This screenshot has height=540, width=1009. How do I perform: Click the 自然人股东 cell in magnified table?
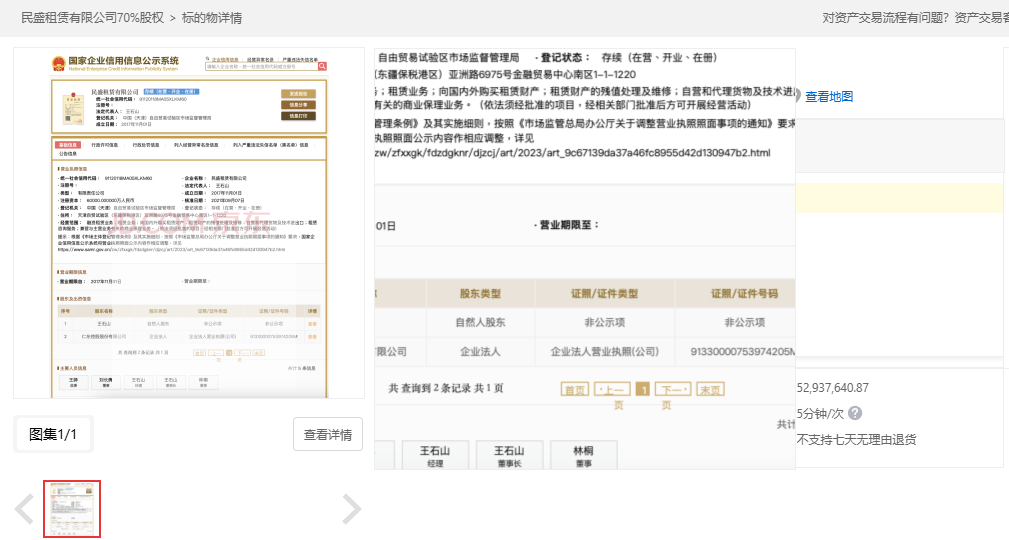(x=480, y=322)
